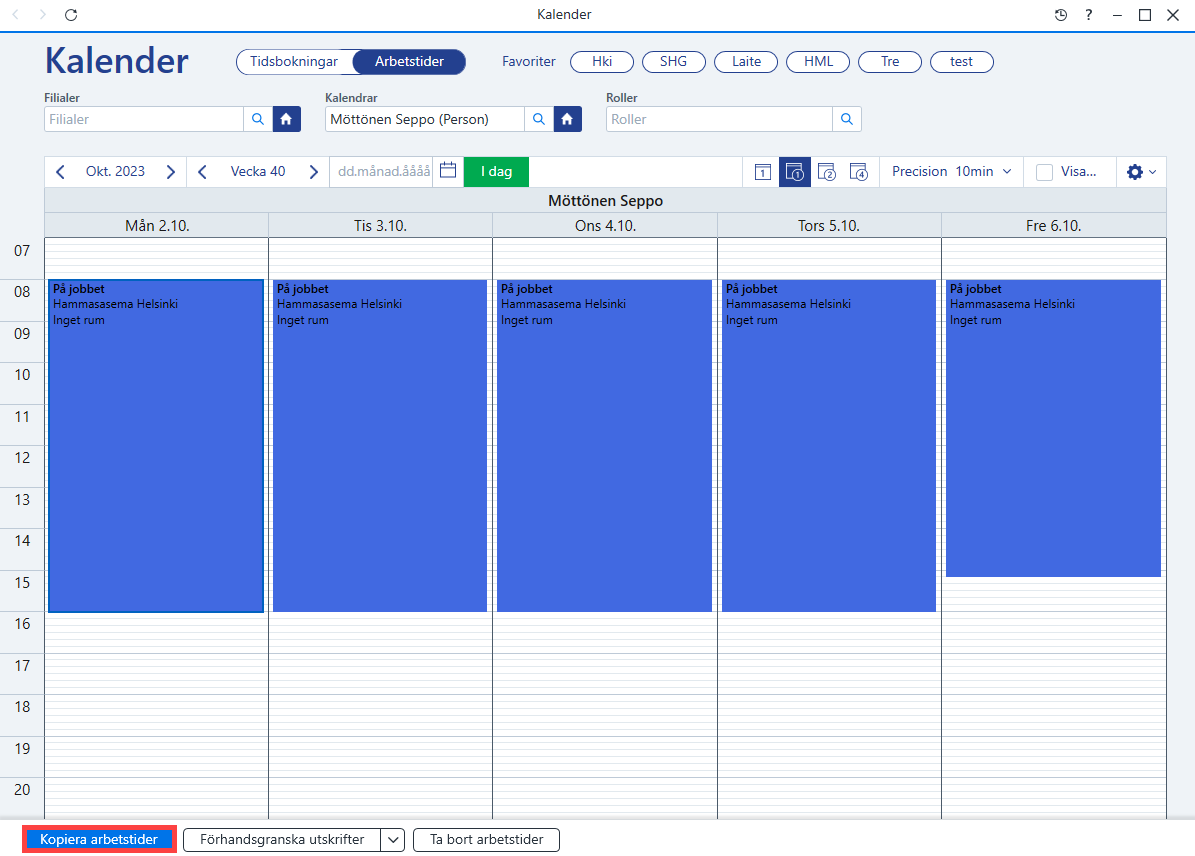
Task: Choose the SHG favorite
Action: click(674, 62)
